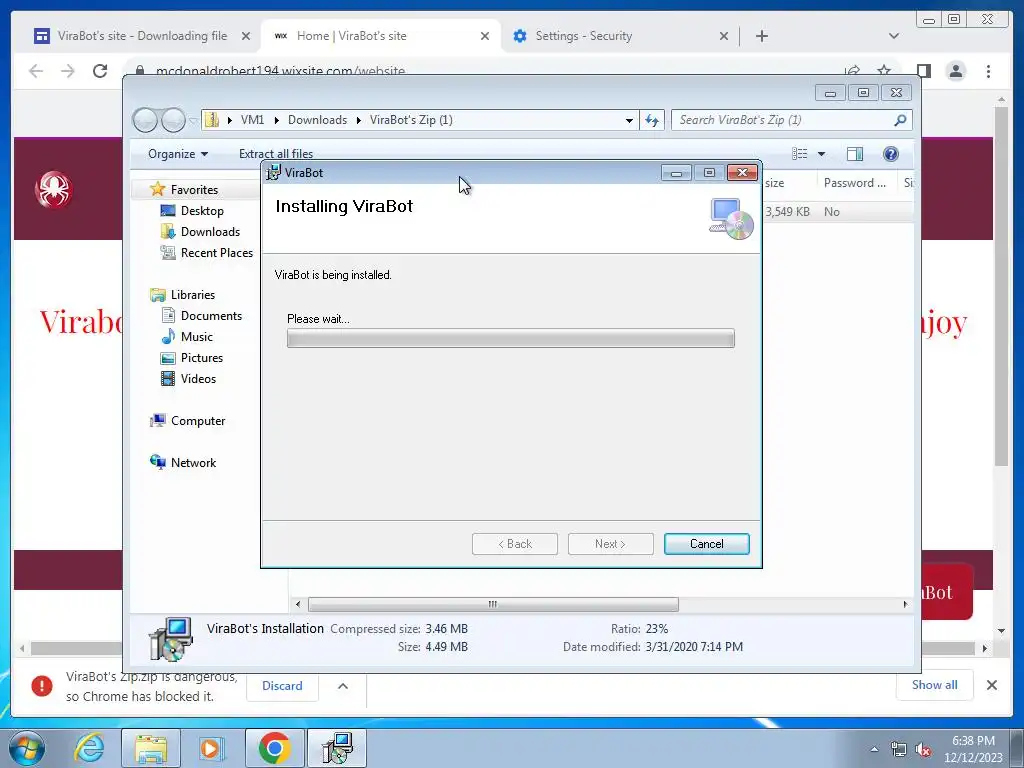
Task: Click the muted volume tray icon
Action: click(x=923, y=750)
